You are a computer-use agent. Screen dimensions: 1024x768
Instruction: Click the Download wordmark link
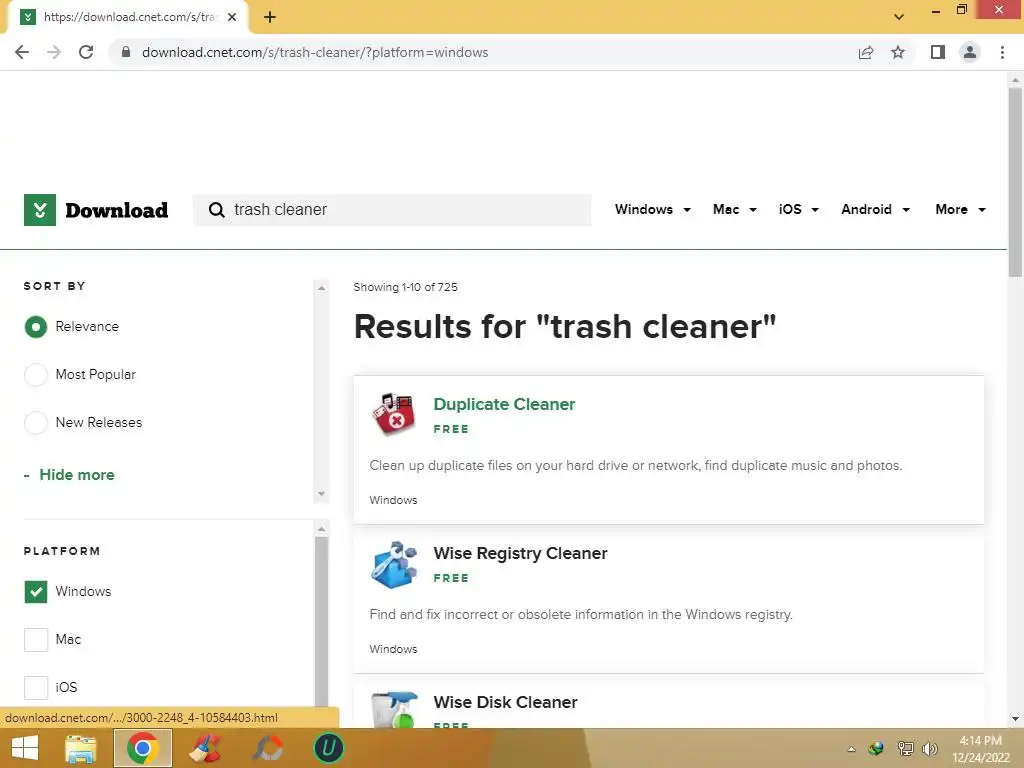(x=116, y=210)
